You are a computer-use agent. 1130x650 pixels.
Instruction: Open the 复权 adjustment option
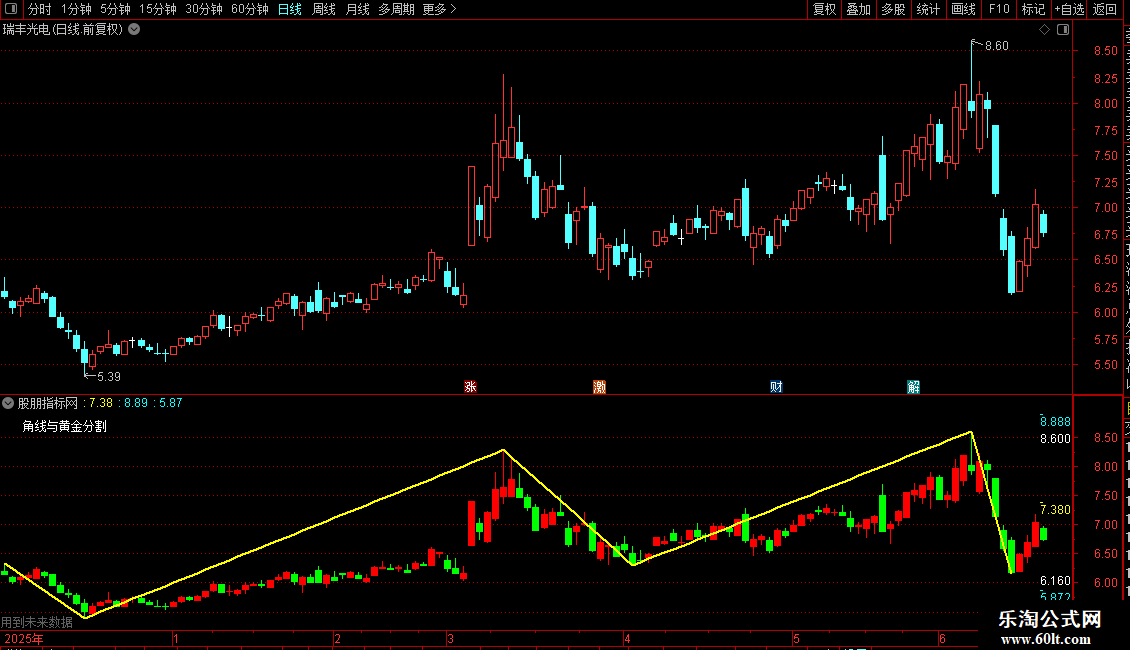824,9
